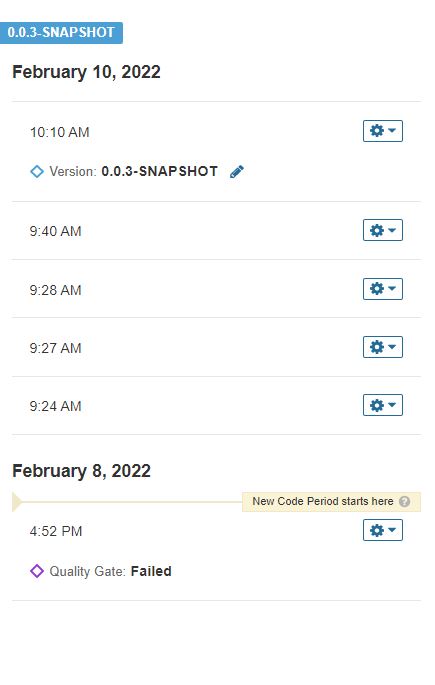Click the New Code Period starts here label
Image resolution: width=435 pixels, height=685 pixels.
[x=323, y=502]
